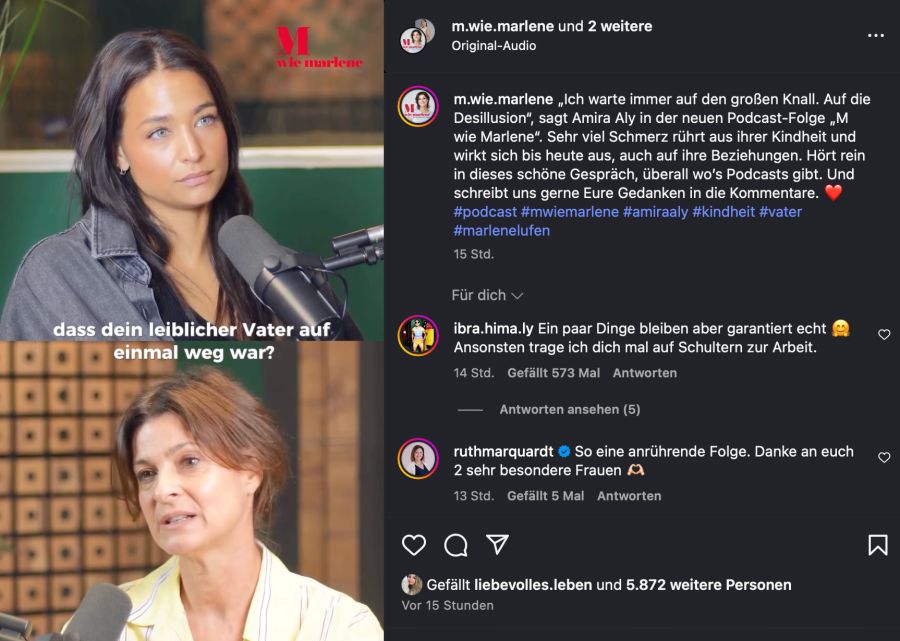Image resolution: width=900 pixels, height=641 pixels.
Task: Reply to ruthmarquardt's comment via 'Antworten'
Action: coord(629,496)
